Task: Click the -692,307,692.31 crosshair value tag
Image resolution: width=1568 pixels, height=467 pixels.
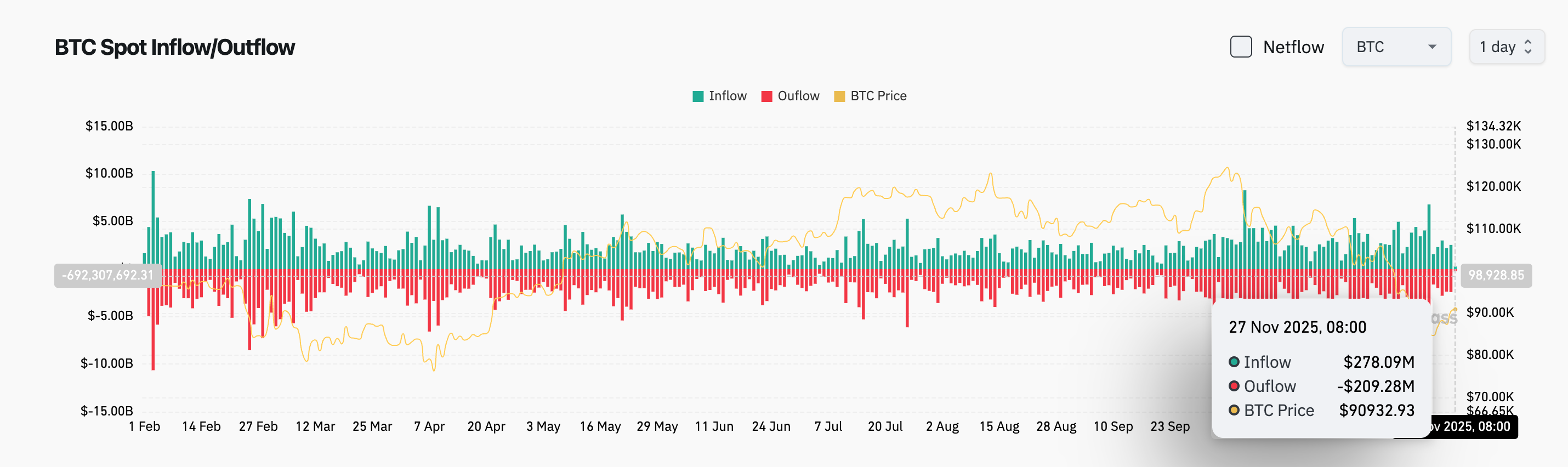Action: click(108, 275)
